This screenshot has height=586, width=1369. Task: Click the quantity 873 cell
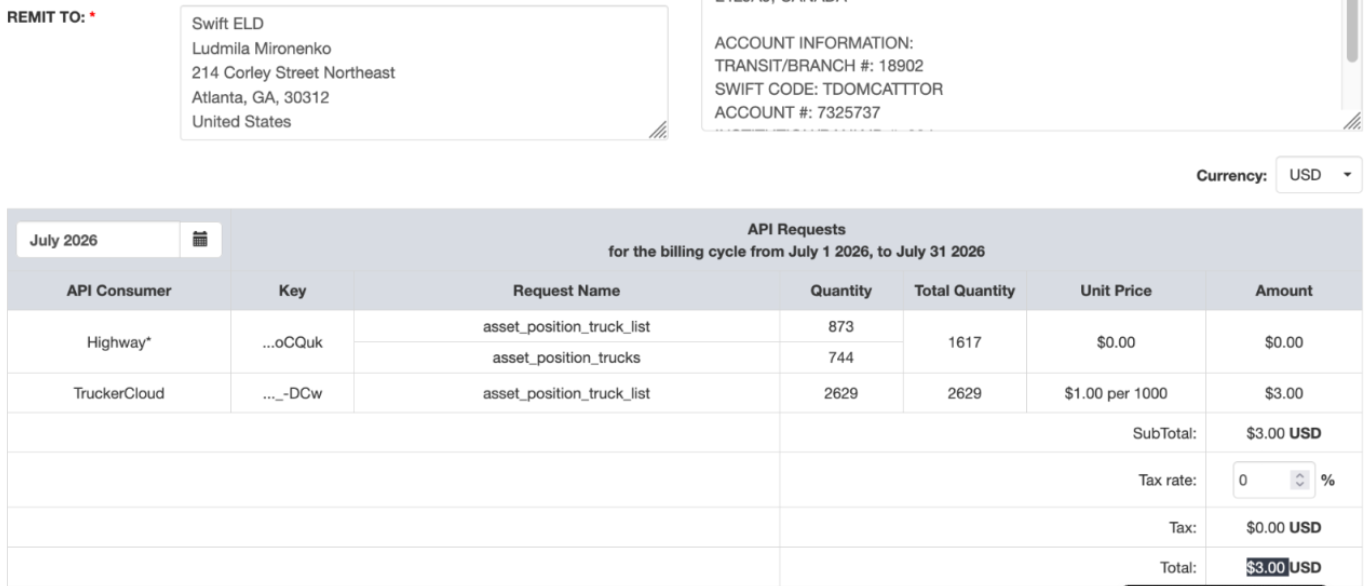tap(842, 326)
